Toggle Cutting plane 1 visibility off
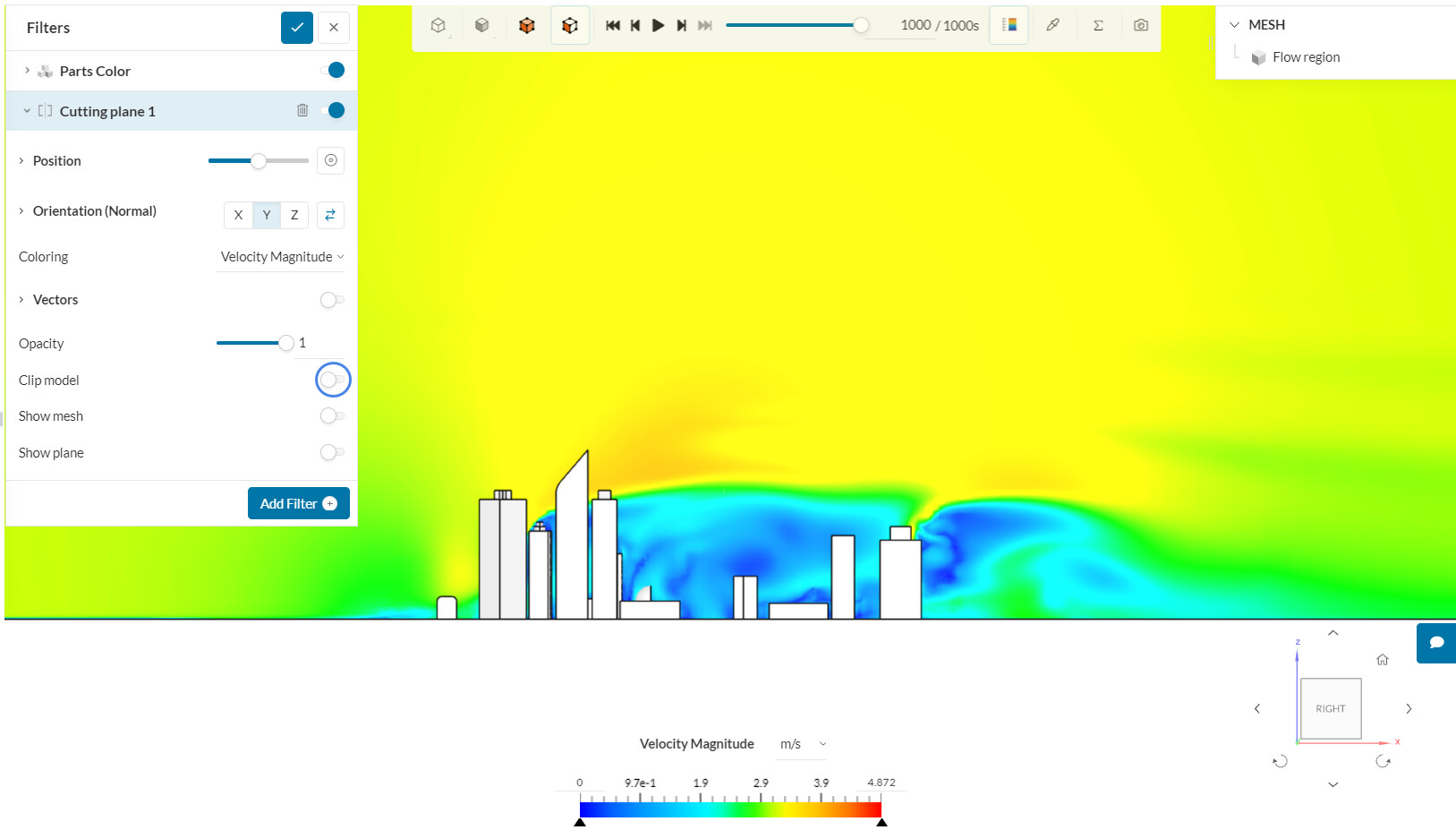 pos(333,110)
